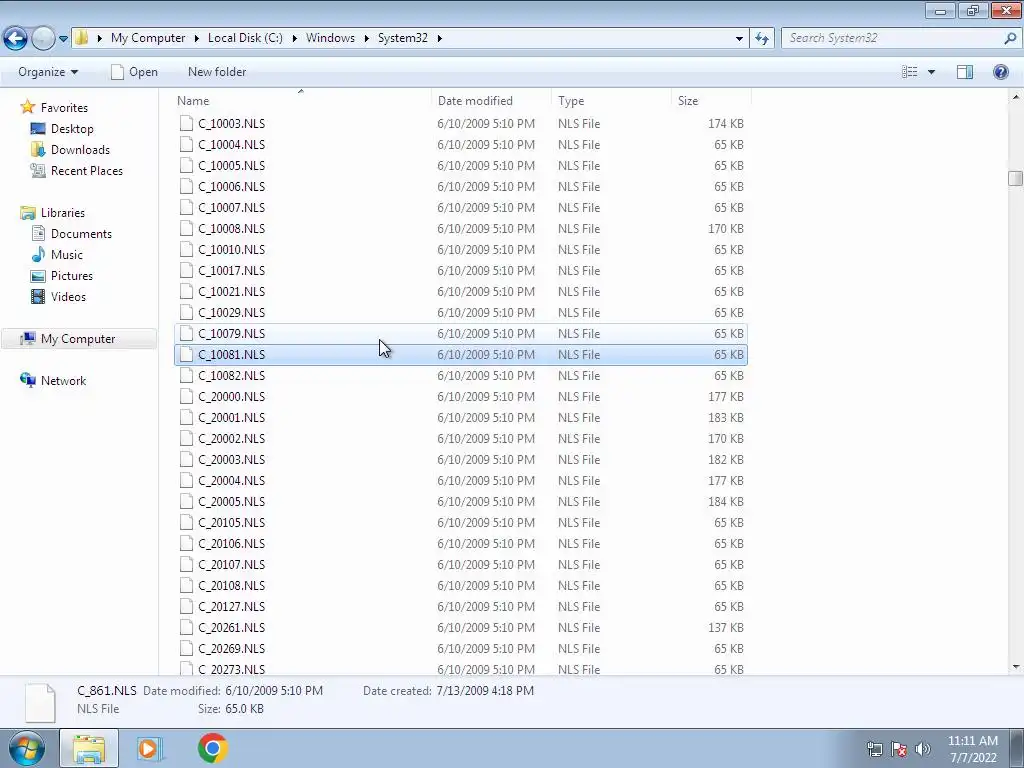Open Desktop in the navigation pane
The width and height of the screenshot is (1024, 768).
72,129
